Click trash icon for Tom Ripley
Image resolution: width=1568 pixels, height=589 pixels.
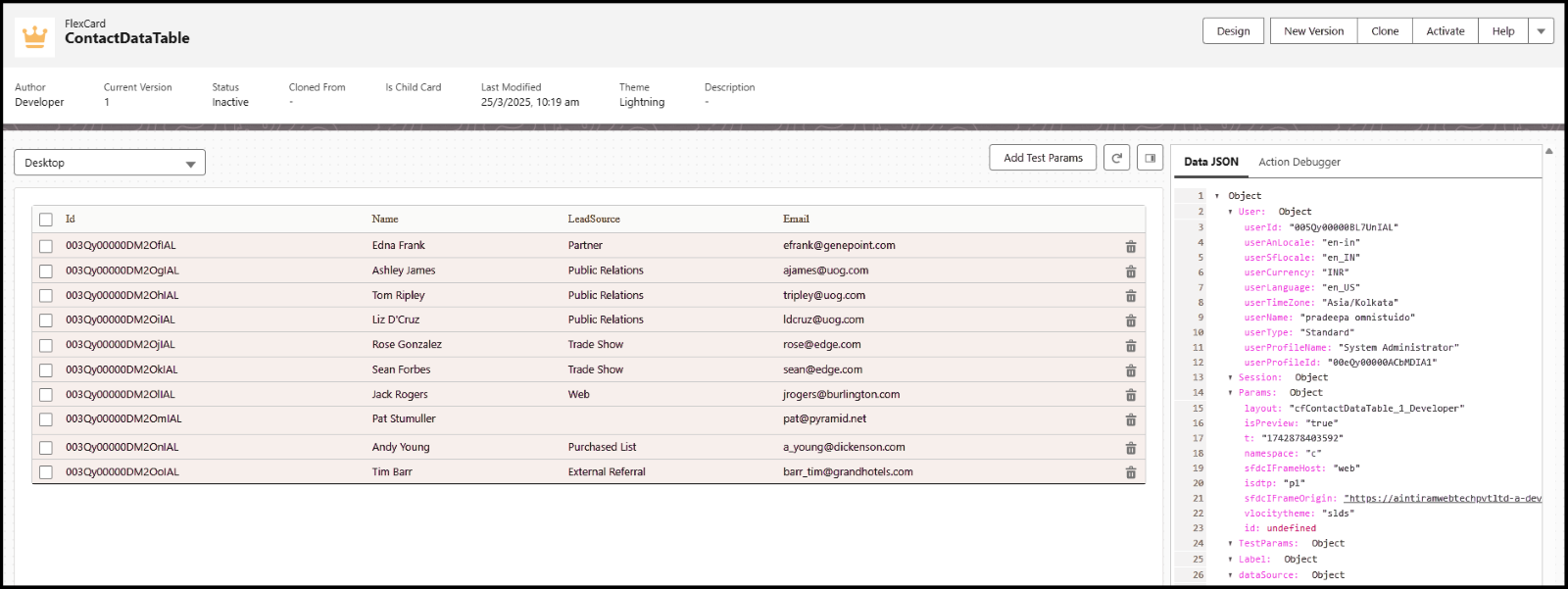click(x=1130, y=296)
